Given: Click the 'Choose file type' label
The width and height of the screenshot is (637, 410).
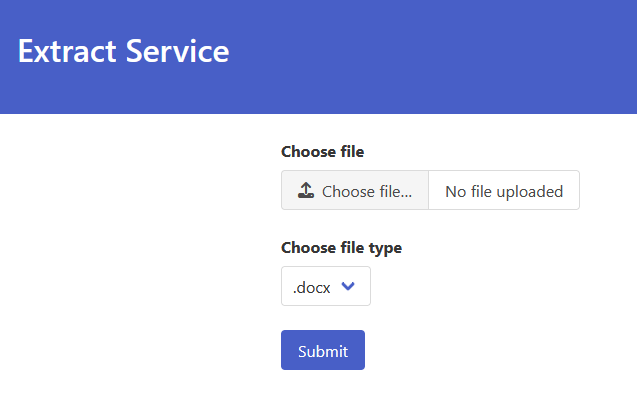Looking at the screenshot, I should click(x=341, y=248).
